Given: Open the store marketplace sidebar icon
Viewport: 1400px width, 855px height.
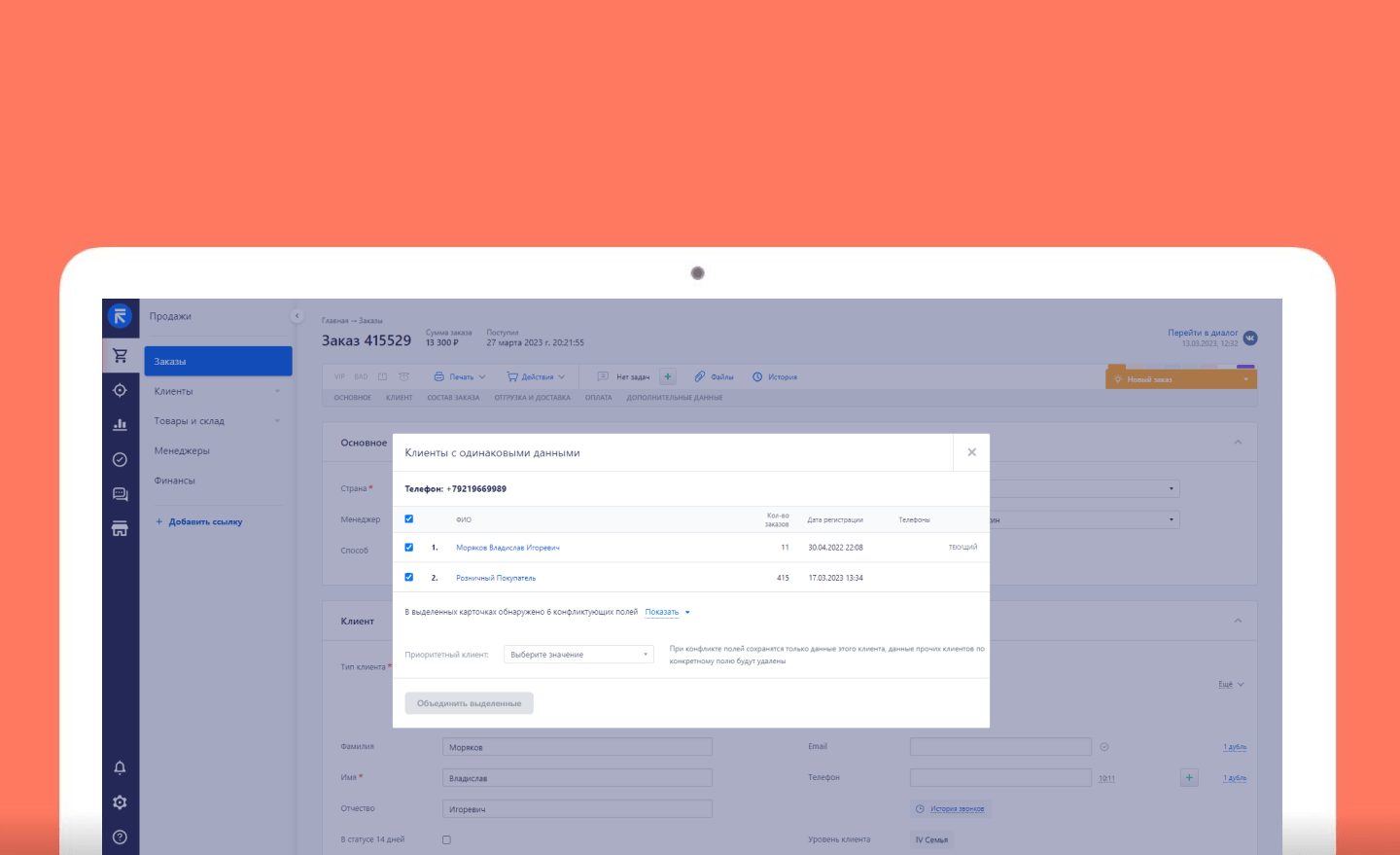Looking at the screenshot, I should pyautogui.click(x=120, y=528).
